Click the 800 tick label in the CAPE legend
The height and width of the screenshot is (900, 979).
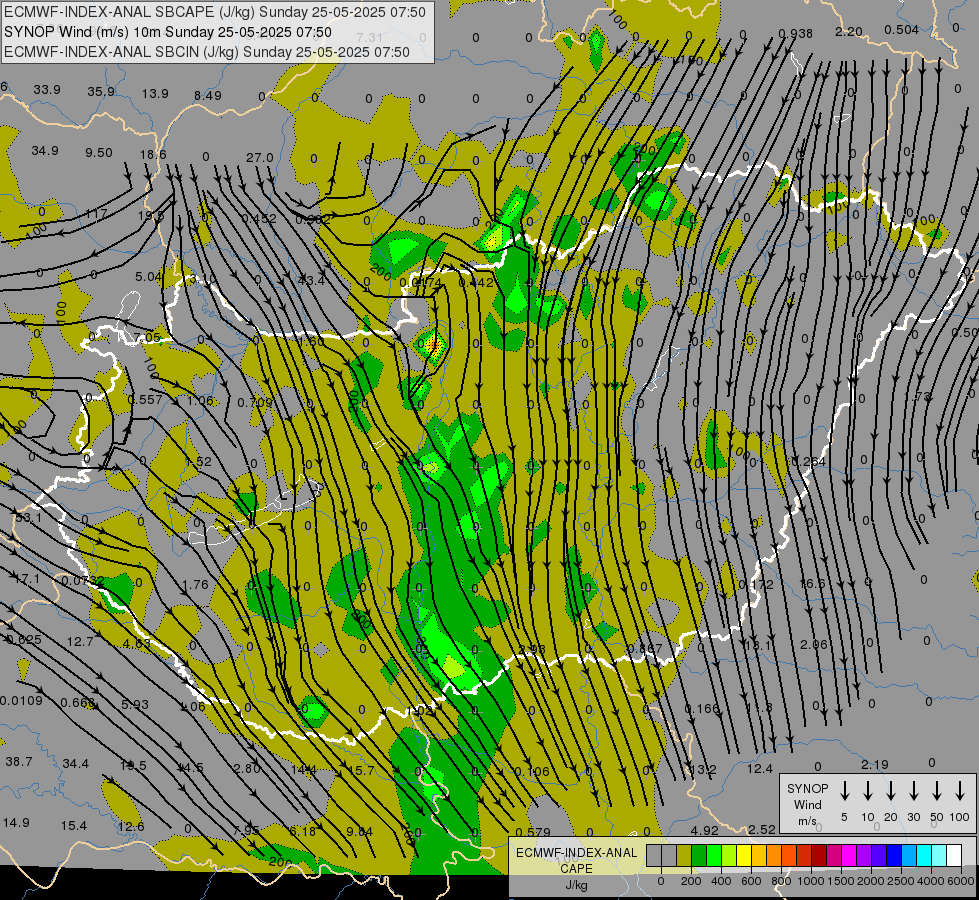tap(781, 881)
